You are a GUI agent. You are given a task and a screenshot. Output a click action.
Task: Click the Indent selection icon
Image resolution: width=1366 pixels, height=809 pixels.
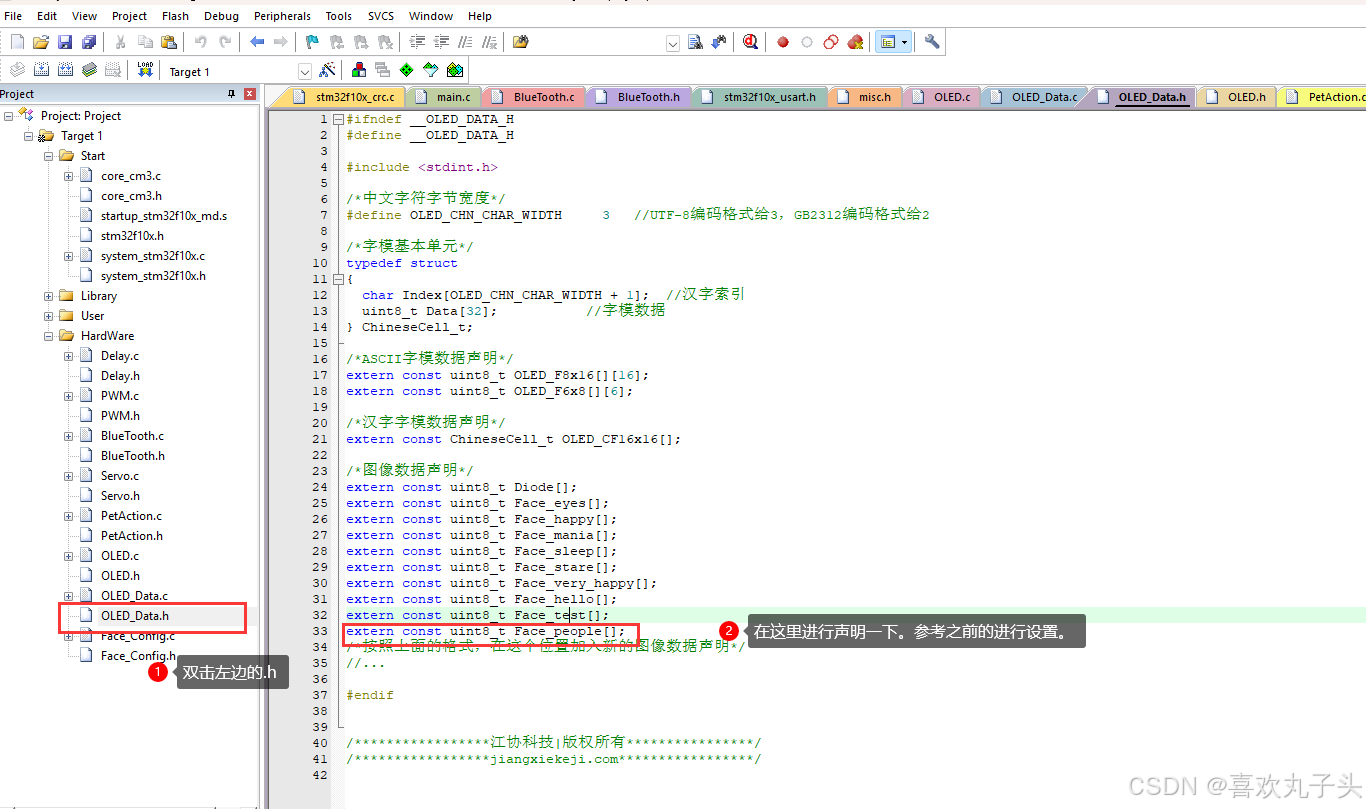click(x=417, y=42)
